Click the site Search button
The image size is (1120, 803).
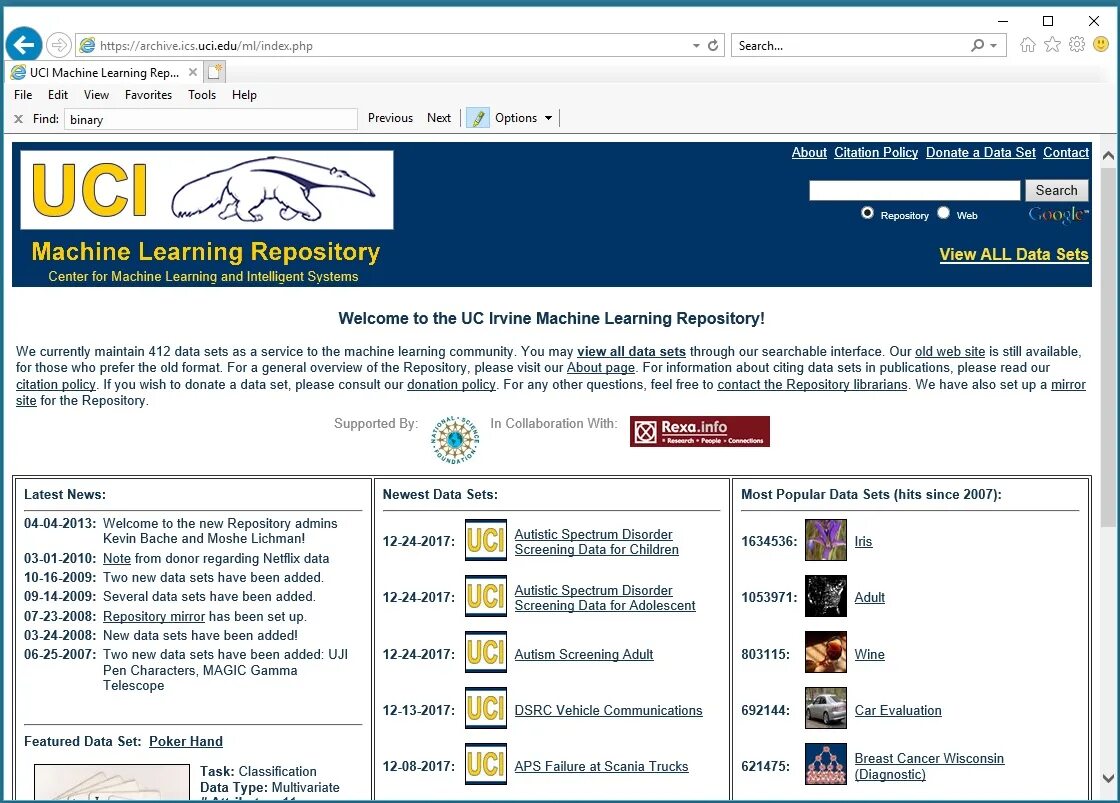[1056, 190]
